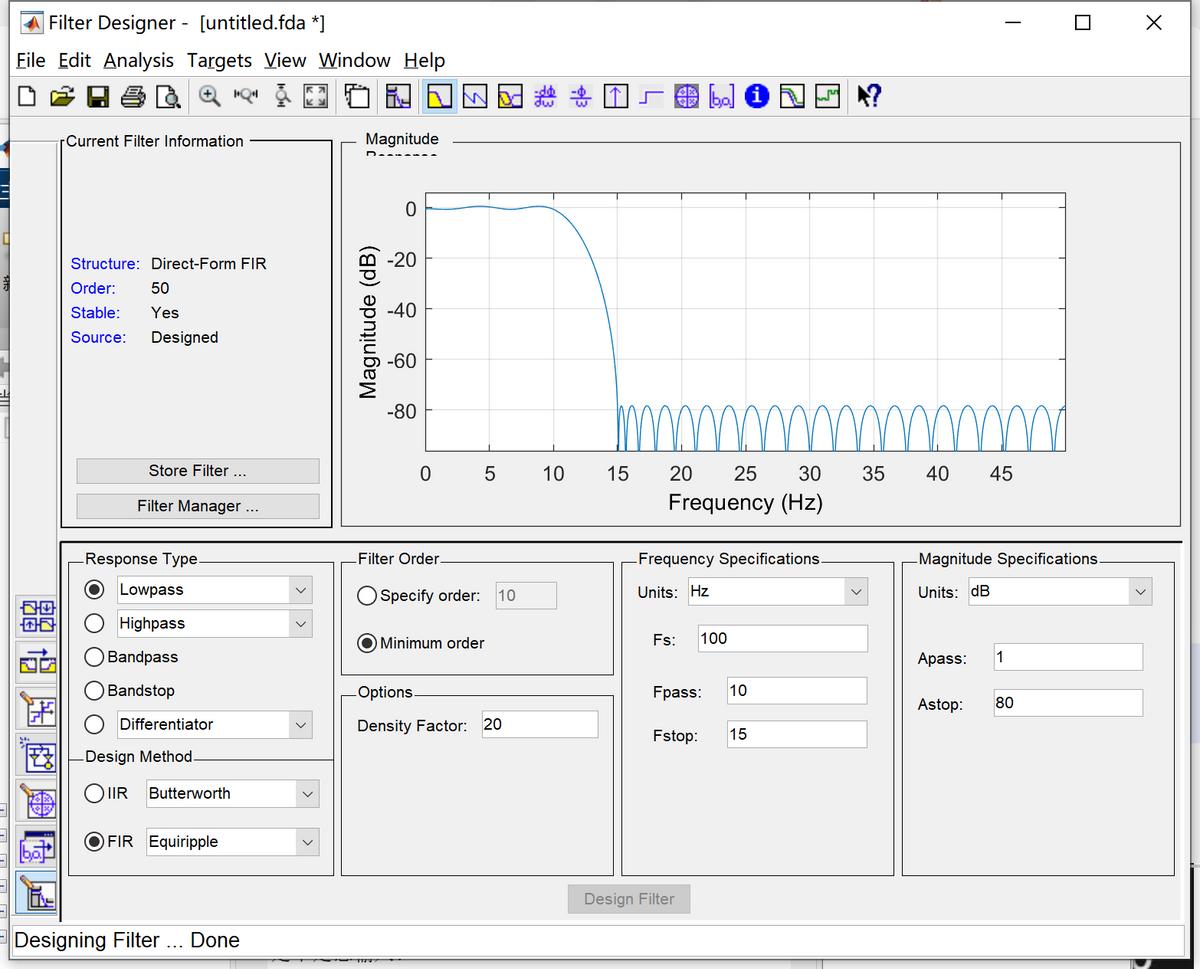1200x969 pixels.
Task: Click the Magnitude Response toolbar icon
Action: pyautogui.click(x=440, y=96)
